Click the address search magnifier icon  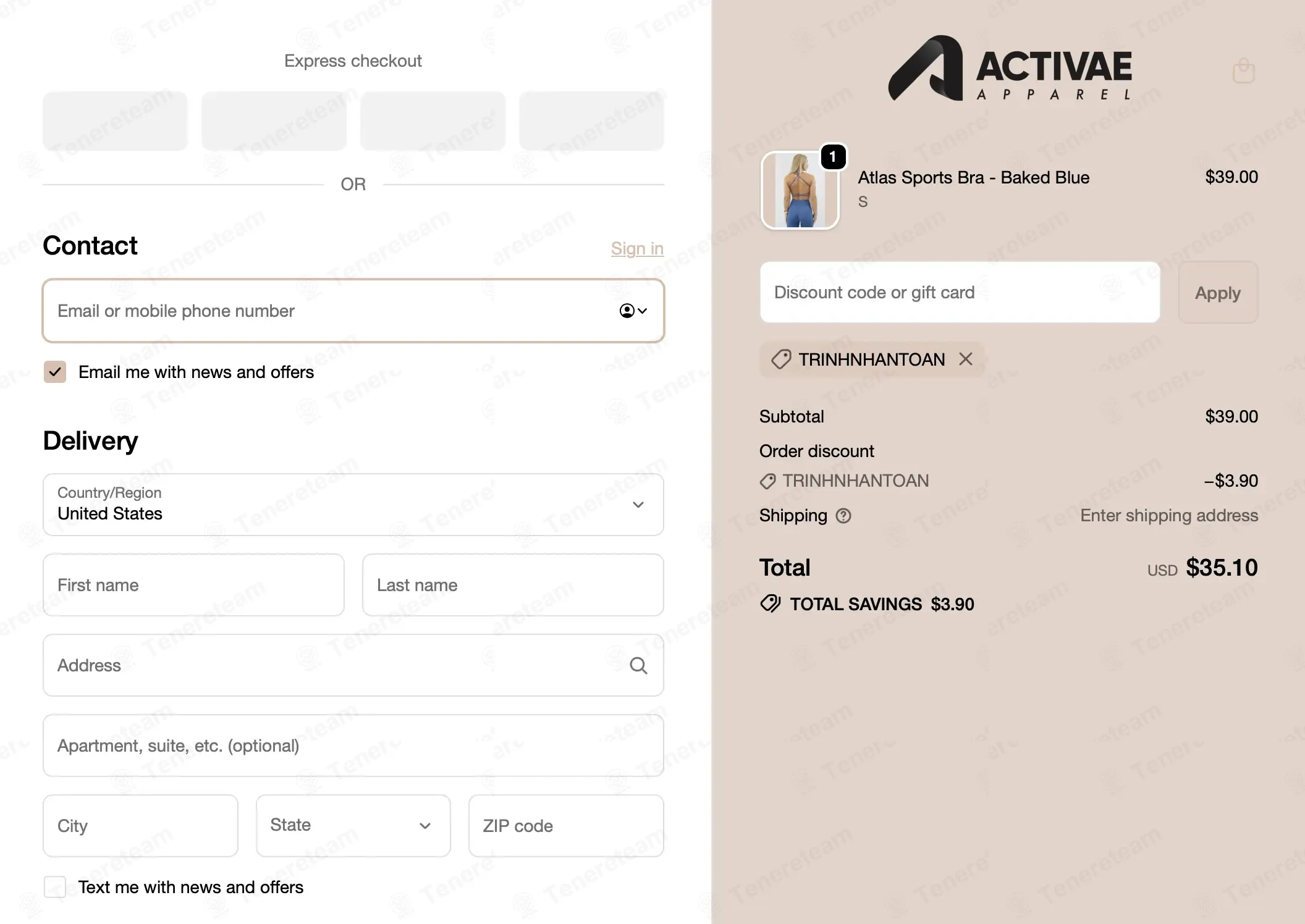[x=638, y=665]
